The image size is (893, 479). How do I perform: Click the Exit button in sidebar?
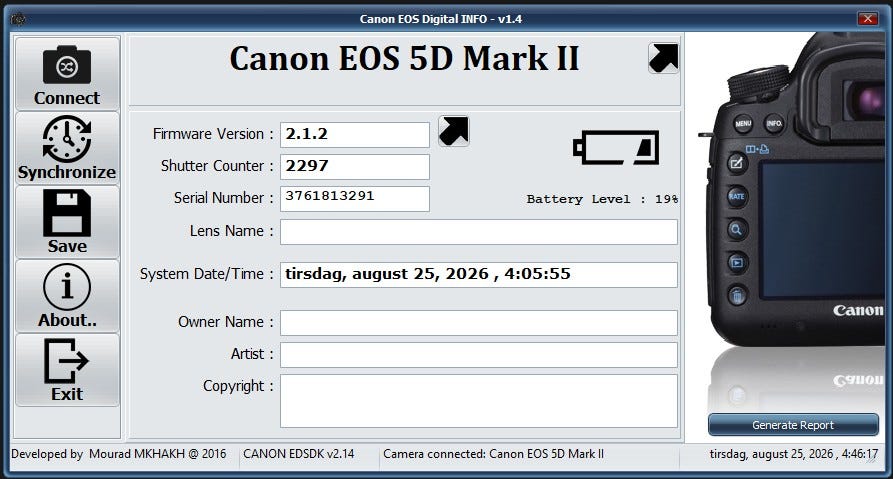pos(67,370)
